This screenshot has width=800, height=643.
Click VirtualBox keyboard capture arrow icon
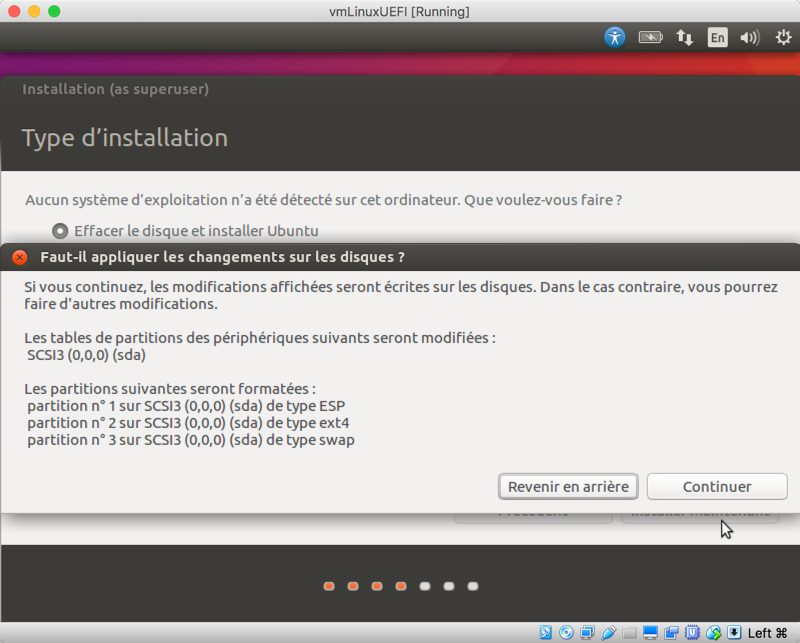734,633
